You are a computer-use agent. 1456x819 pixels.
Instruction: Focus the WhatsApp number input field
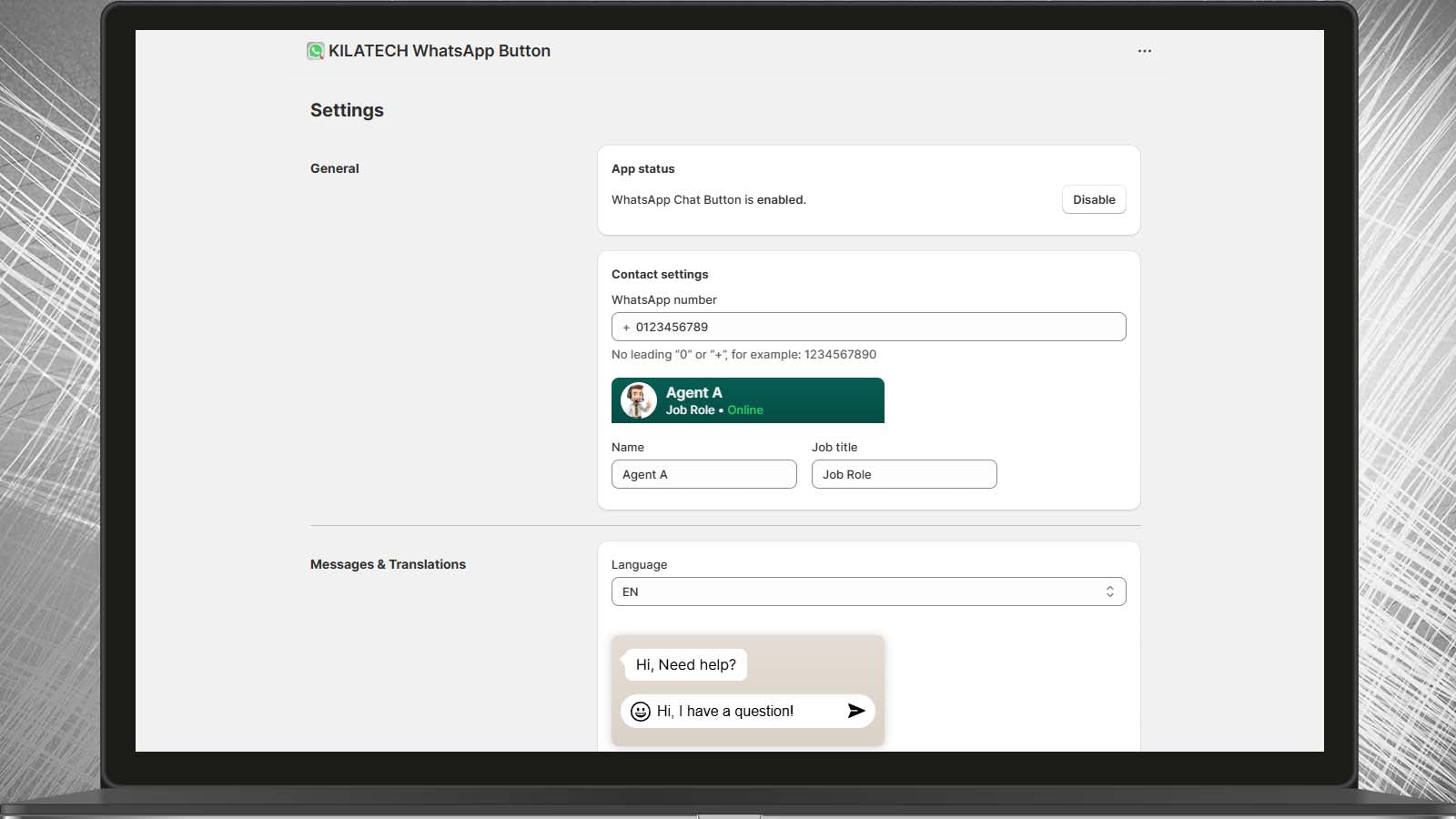pyautogui.click(x=874, y=328)
